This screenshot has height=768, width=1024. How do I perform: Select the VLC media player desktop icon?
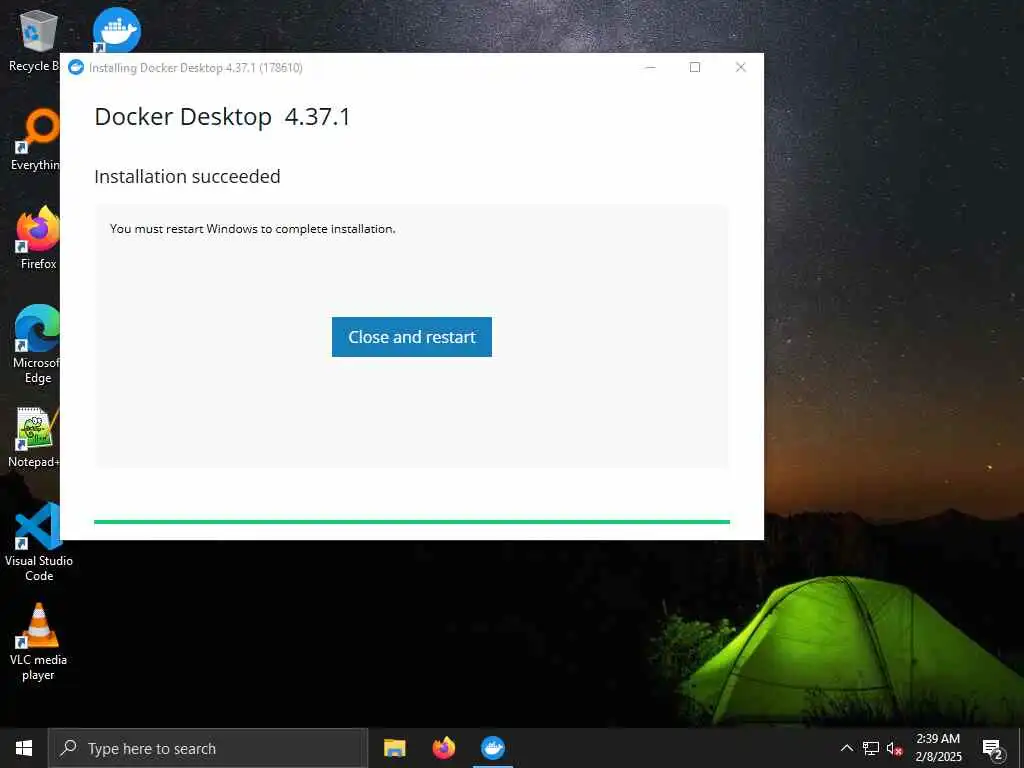(38, 642)
